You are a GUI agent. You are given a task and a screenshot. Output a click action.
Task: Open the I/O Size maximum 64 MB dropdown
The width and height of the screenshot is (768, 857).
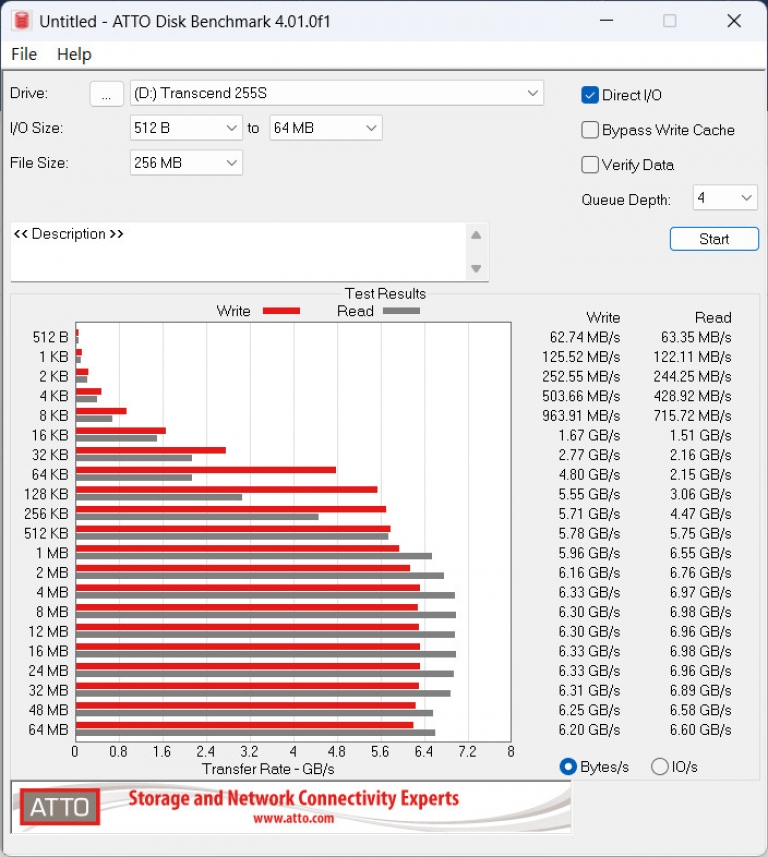[x=326, y=128]
